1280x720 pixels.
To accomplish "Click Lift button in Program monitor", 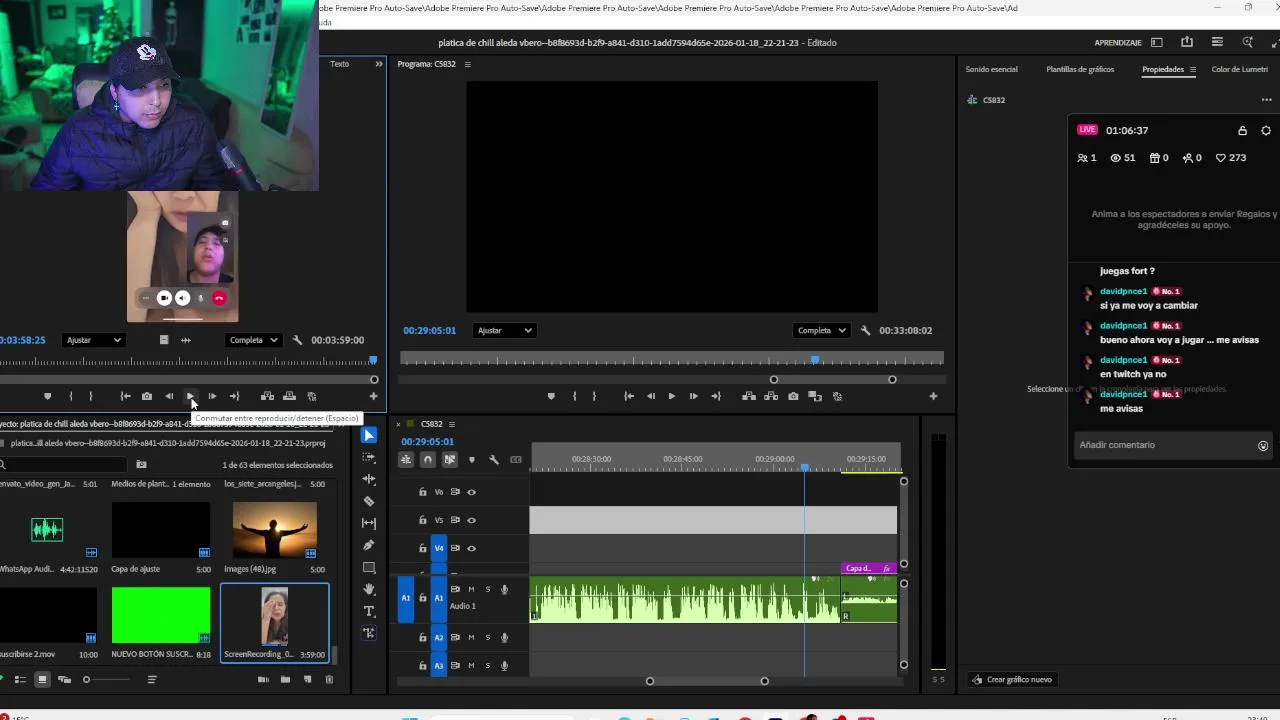I will [x=749, y=396].
